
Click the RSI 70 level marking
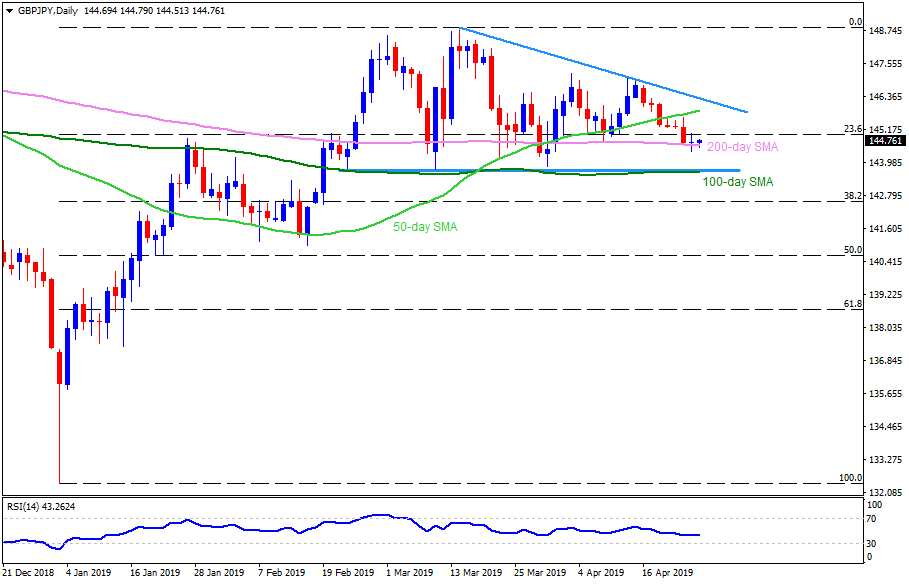click(x=872, y=519)
